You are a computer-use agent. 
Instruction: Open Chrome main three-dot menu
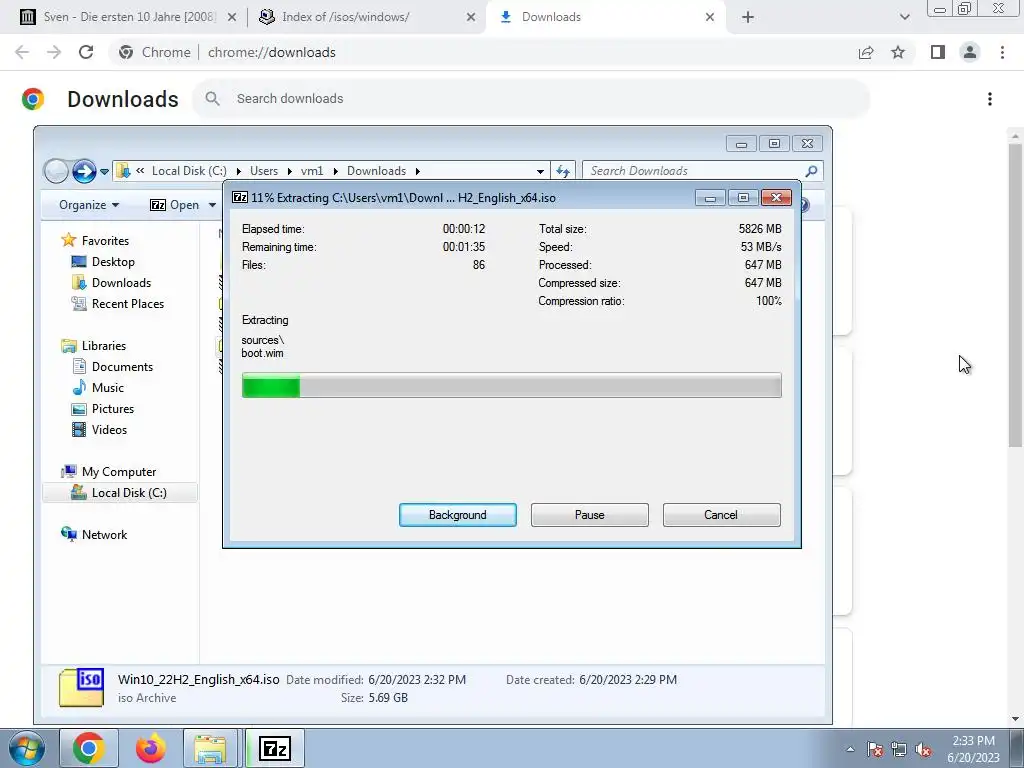point(1002,52)
